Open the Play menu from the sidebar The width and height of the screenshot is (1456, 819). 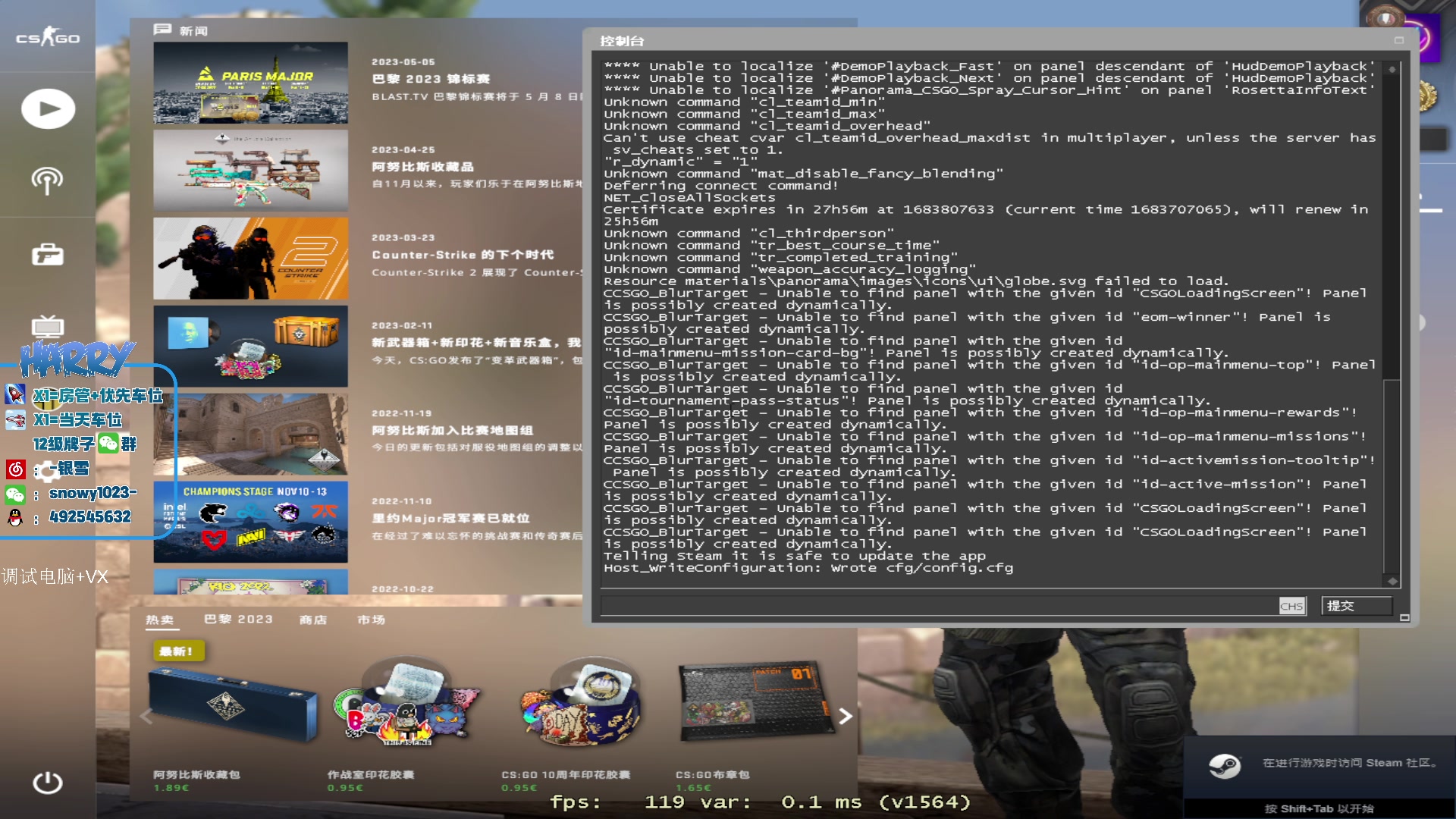pos(48,108)
